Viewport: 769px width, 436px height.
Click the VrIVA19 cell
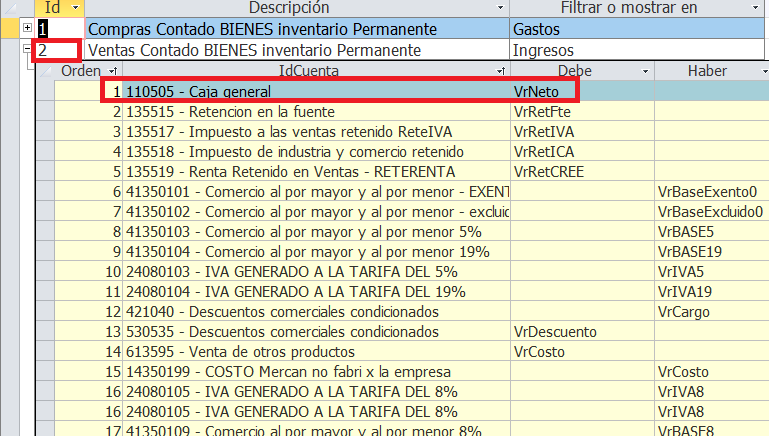tap(712, 291)
